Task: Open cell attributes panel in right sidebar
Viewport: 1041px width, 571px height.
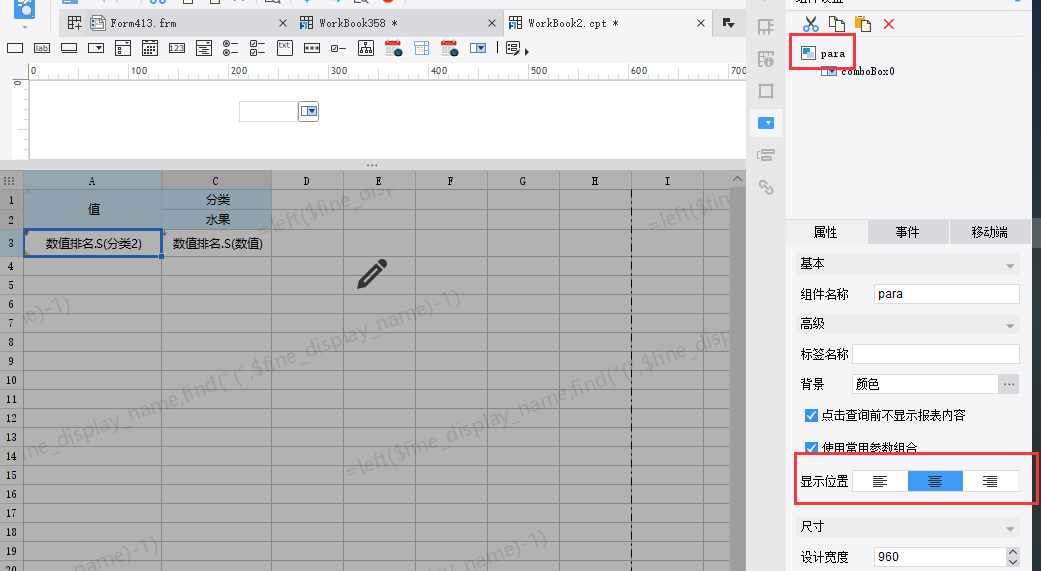Action: click(x=766, y=58)
